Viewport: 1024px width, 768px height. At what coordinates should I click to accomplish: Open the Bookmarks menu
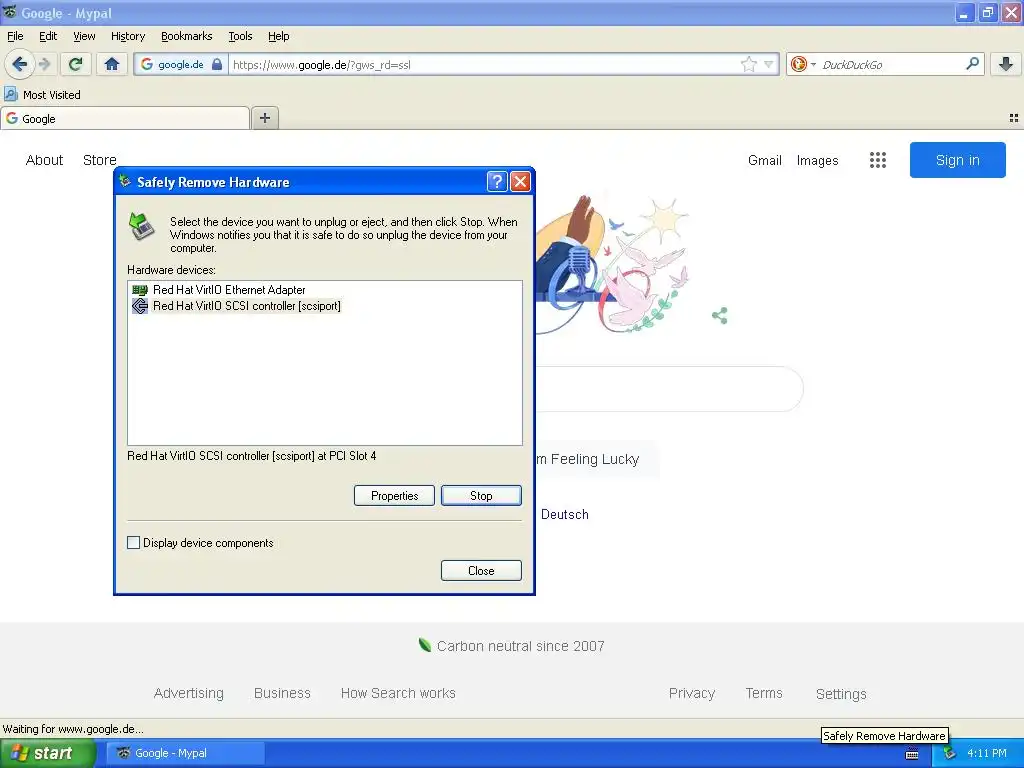[186, 36]
